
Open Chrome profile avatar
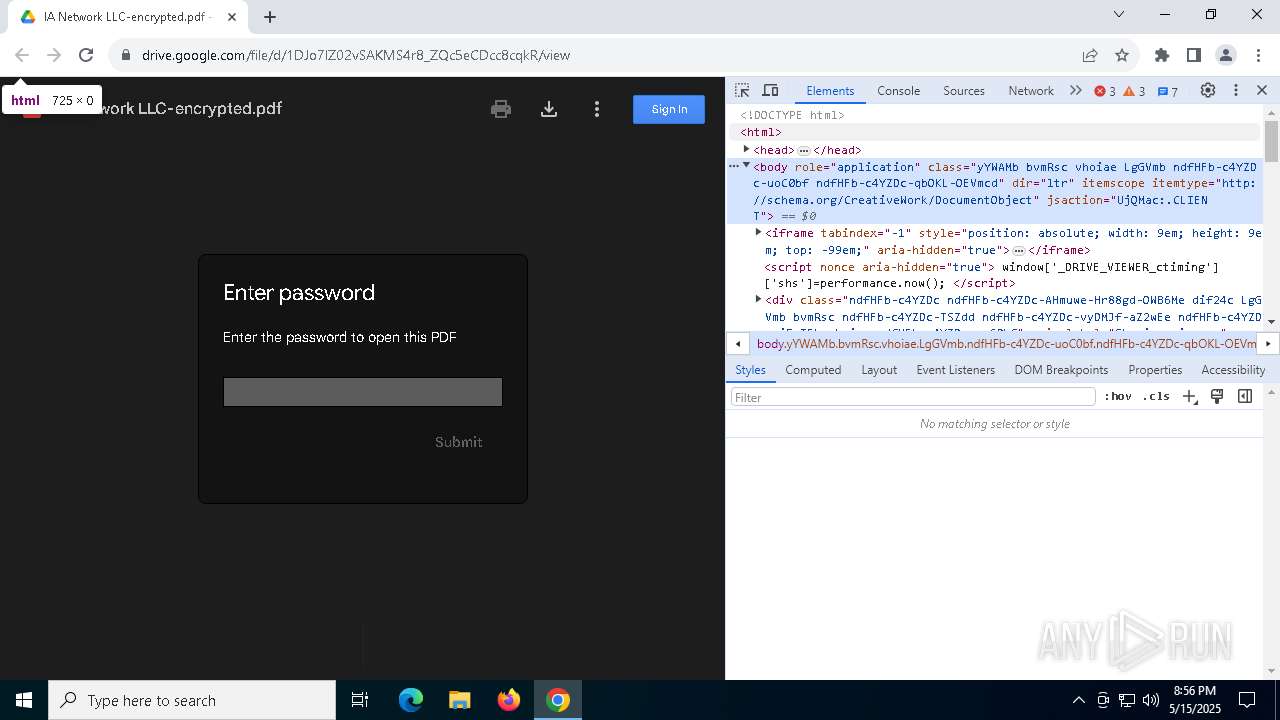(1226, 55)
